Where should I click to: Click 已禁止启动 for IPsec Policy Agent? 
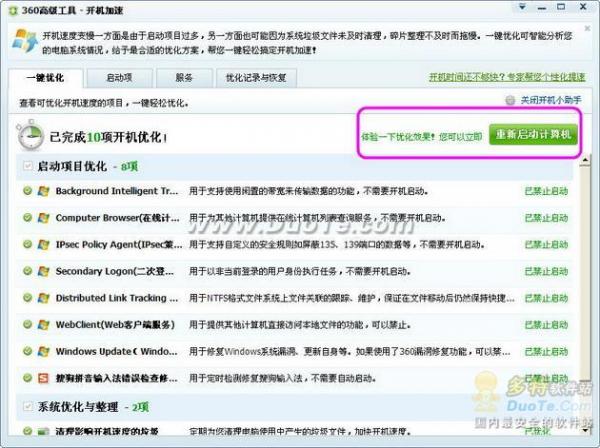coord(546,244)
